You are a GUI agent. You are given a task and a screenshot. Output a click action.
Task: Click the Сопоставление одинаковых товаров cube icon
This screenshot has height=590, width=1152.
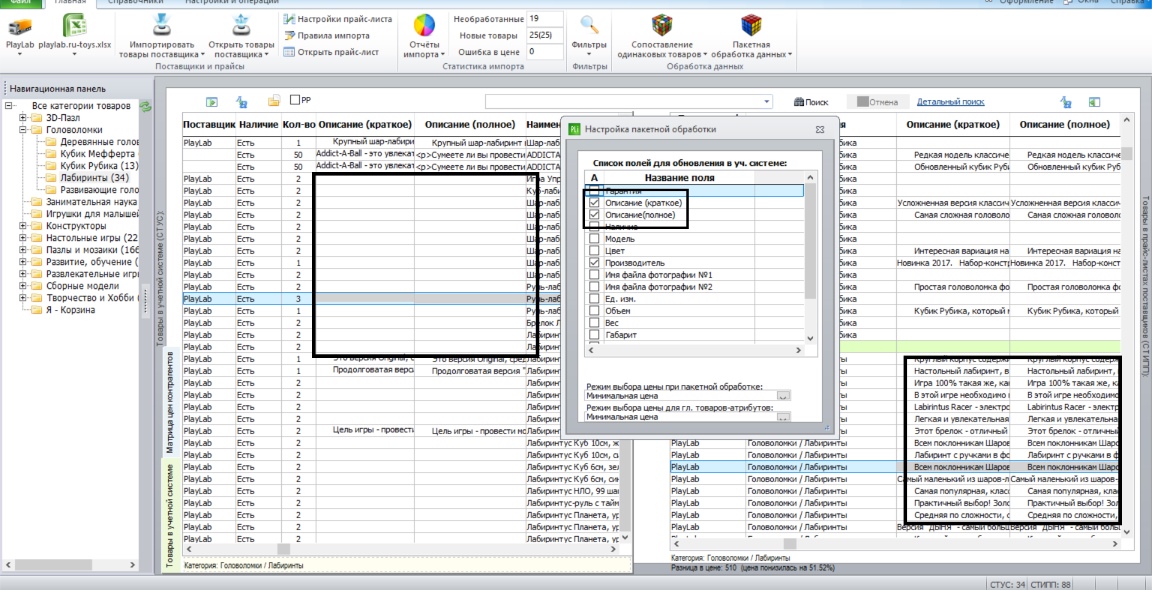pos(662,26)
